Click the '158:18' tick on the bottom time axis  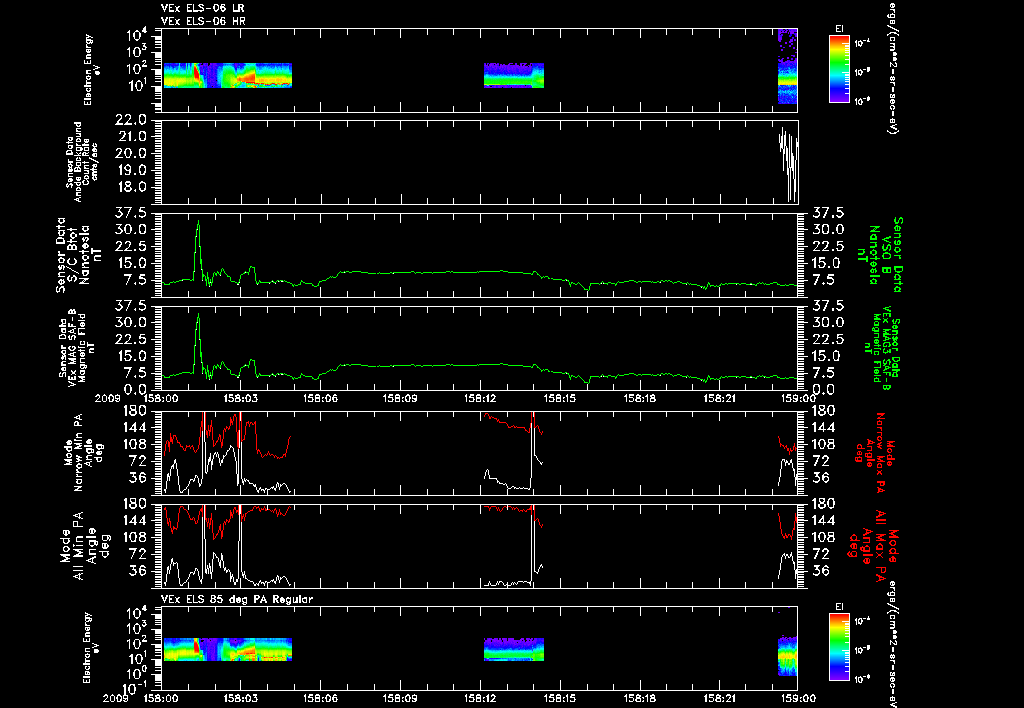(x=639, y=698)
